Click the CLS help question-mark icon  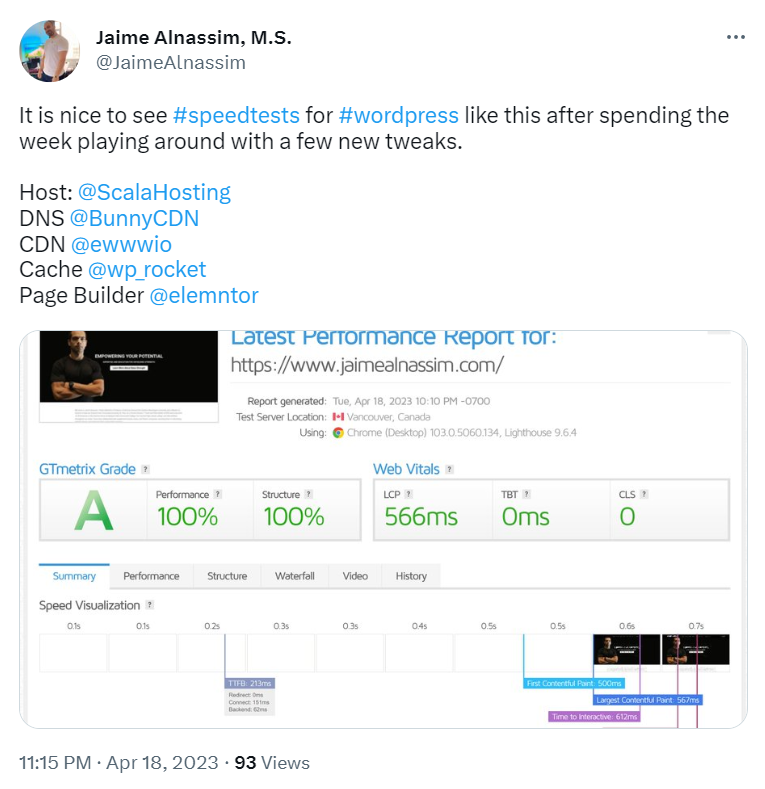(644, 494)
